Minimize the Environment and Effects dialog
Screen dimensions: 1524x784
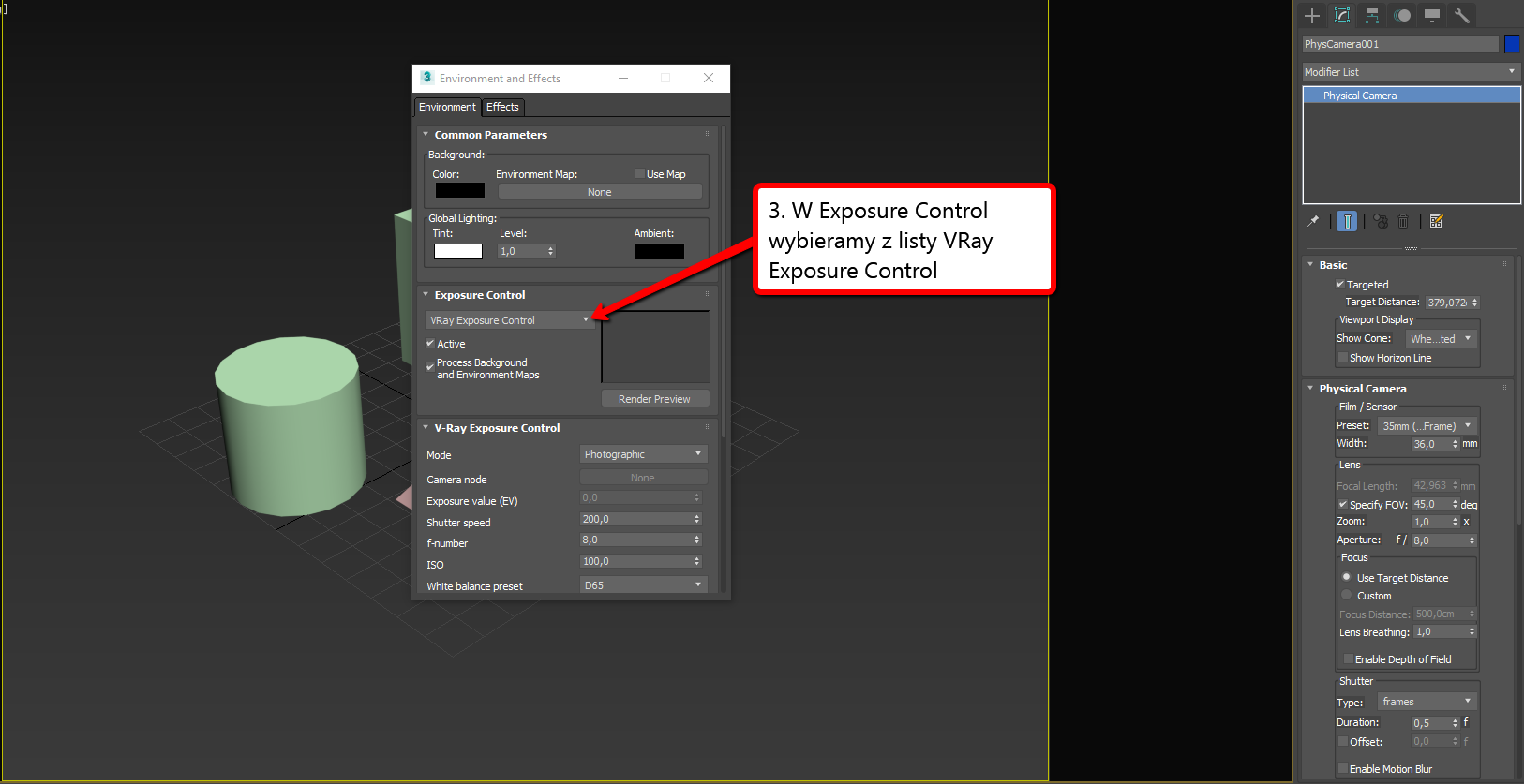[623, 78]
